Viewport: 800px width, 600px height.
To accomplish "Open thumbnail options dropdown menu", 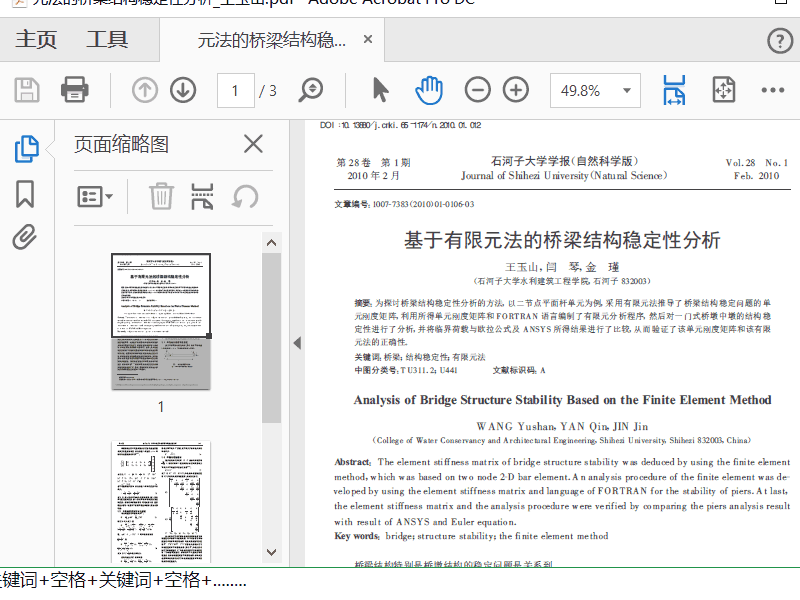I will pyautogui.click(x=95, y=196).
